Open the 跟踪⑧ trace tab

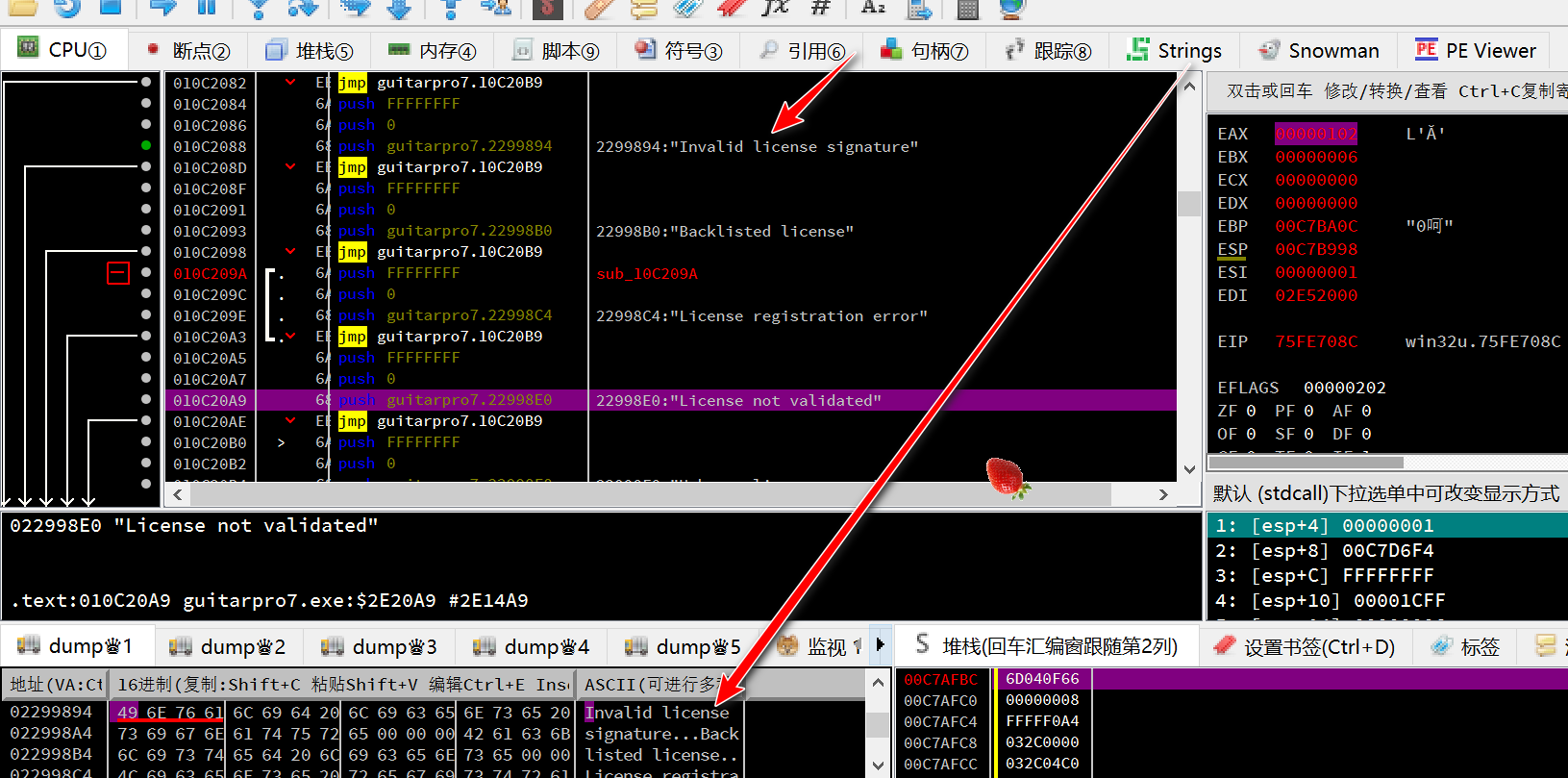click(x=1048, y=50)
